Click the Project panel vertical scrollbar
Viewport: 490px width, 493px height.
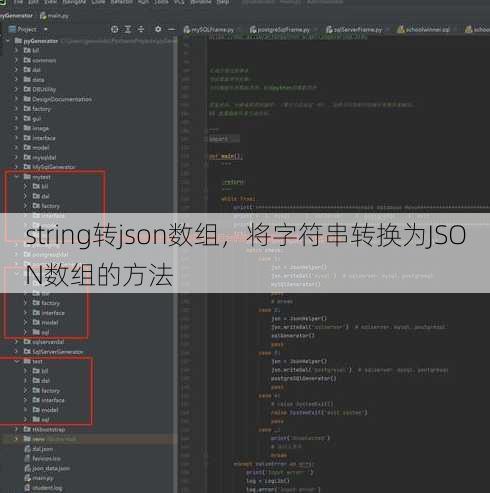pyautogui.click(x=175, y=263)
